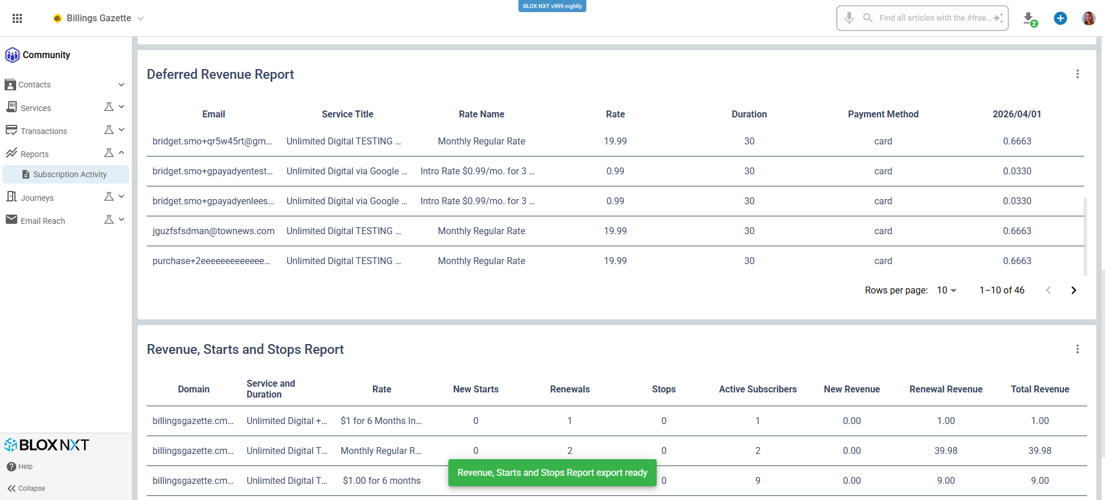The image size is (1105, 500).
Task: Expand the Contacts menu
Action: click(65, 85)
